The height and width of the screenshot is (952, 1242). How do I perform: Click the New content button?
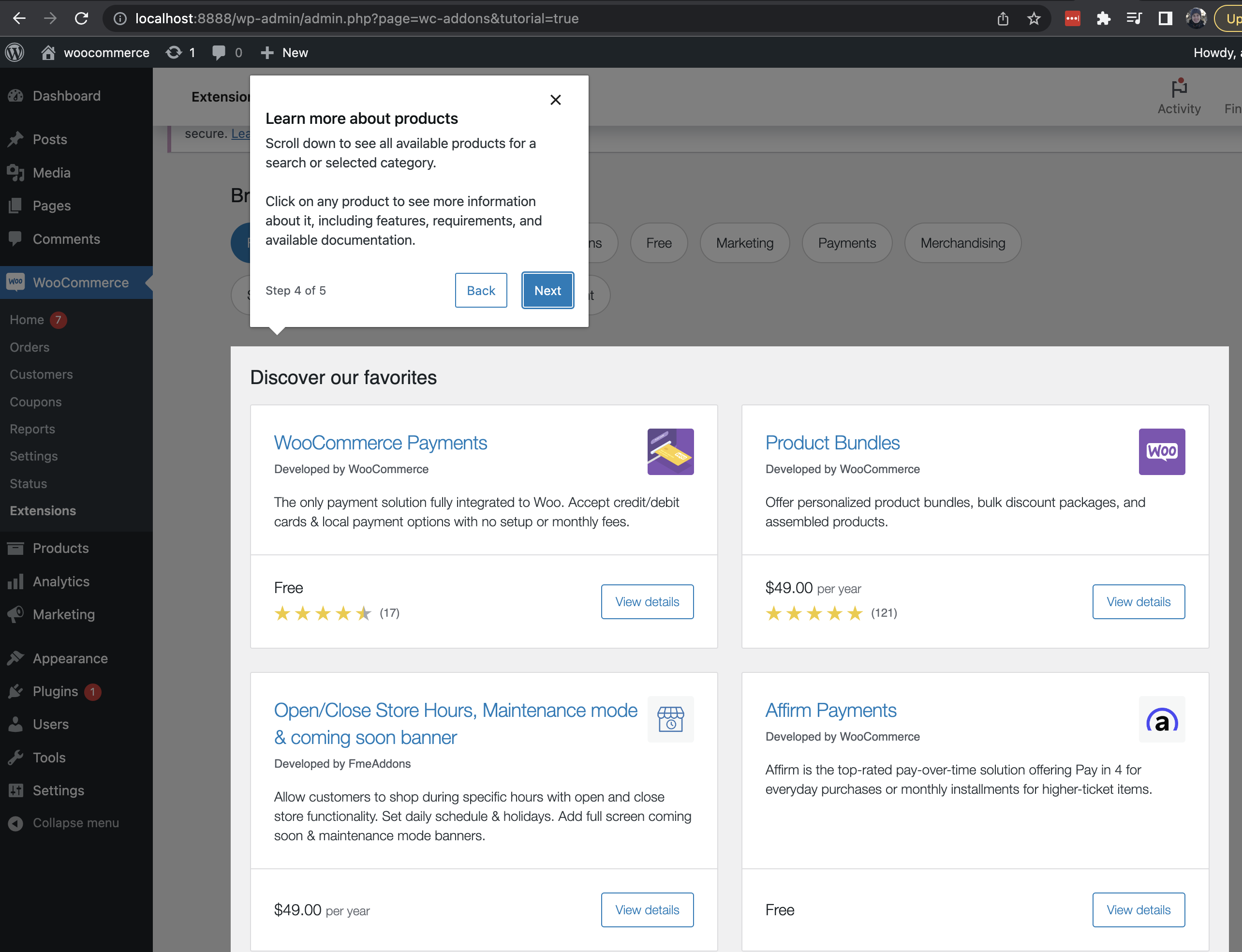(x=284, y=53)
